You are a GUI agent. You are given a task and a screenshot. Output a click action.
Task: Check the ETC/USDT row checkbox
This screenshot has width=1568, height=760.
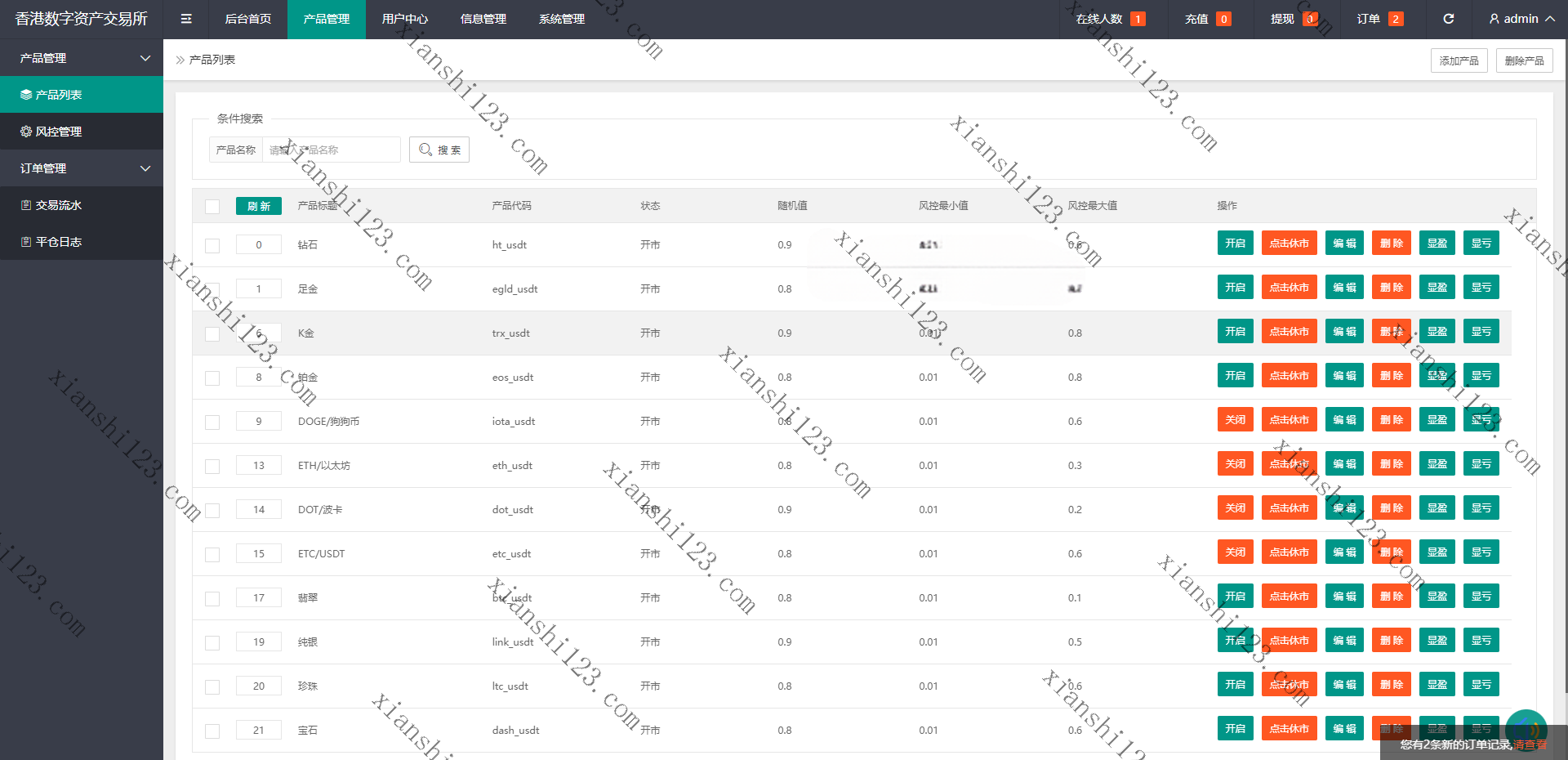[x=212, y=554]
